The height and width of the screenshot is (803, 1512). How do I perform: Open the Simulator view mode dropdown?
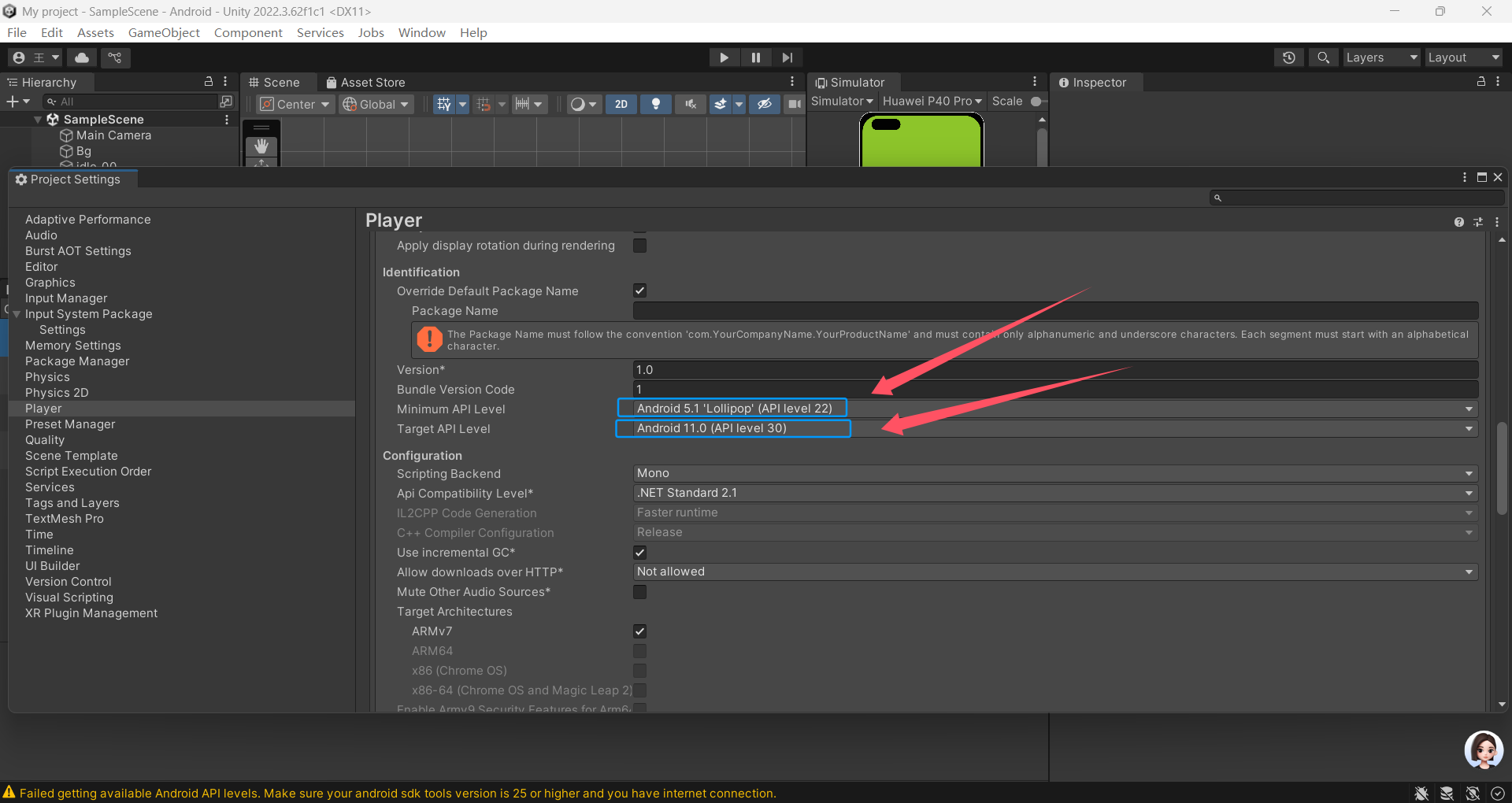pyautogui.click(x=842, y=101)
